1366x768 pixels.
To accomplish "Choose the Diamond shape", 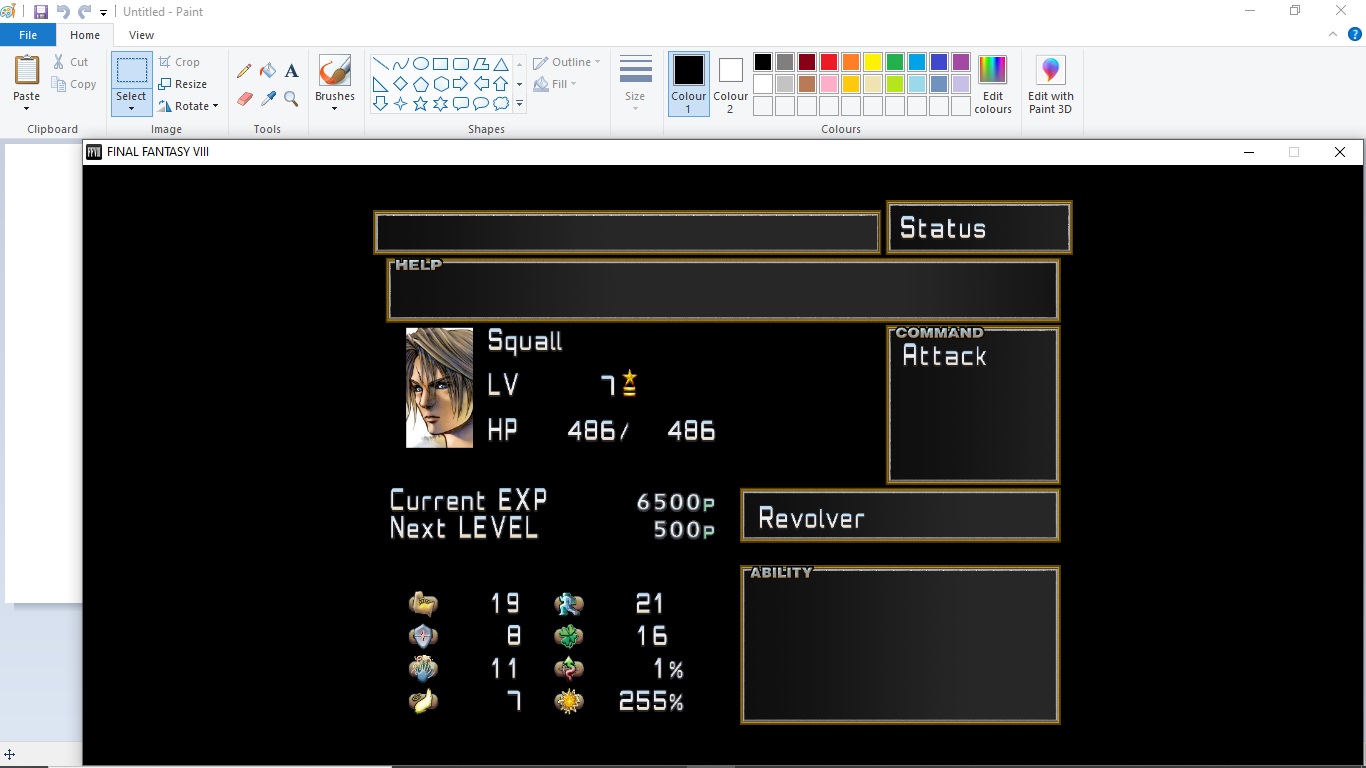I will tap(401, 84).
